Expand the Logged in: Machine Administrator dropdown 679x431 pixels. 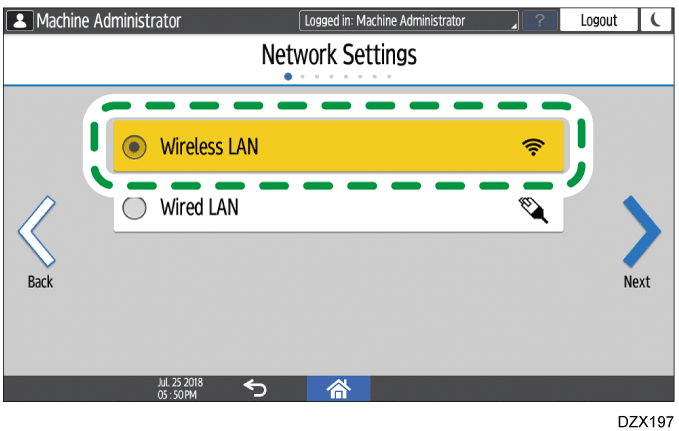[408, 20]
